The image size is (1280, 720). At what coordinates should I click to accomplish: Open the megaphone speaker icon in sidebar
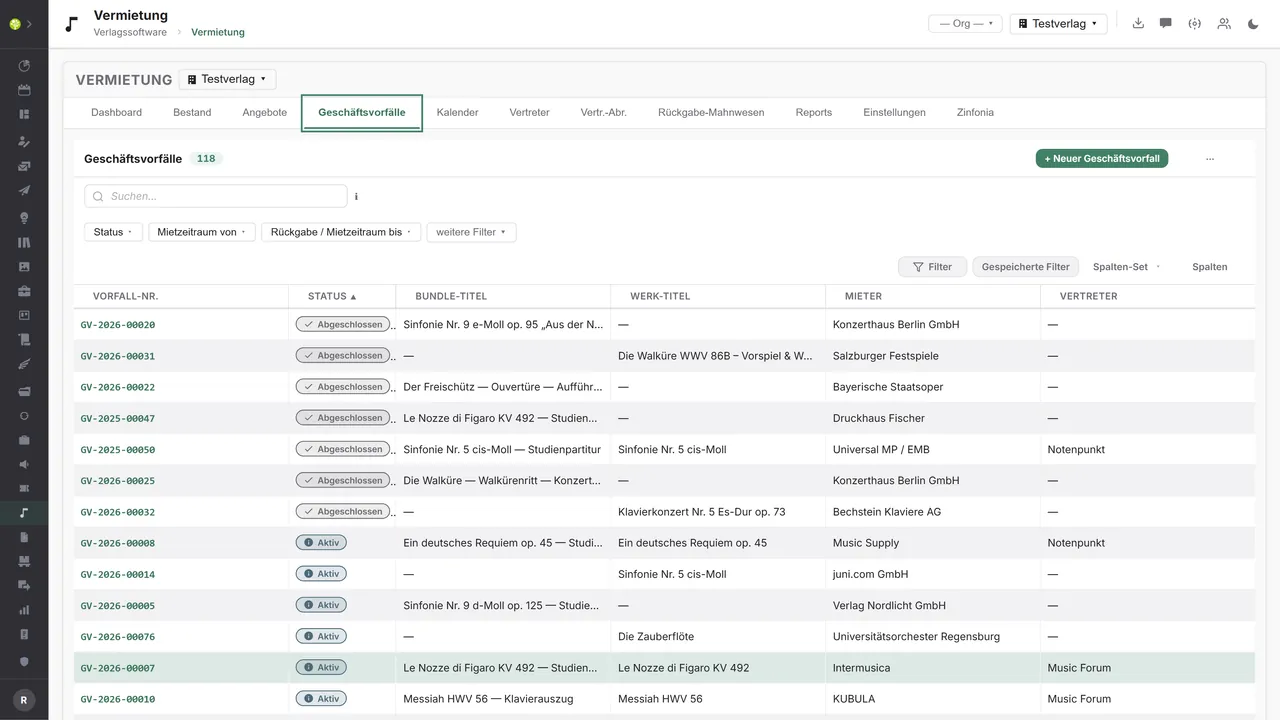click(24, 464)
